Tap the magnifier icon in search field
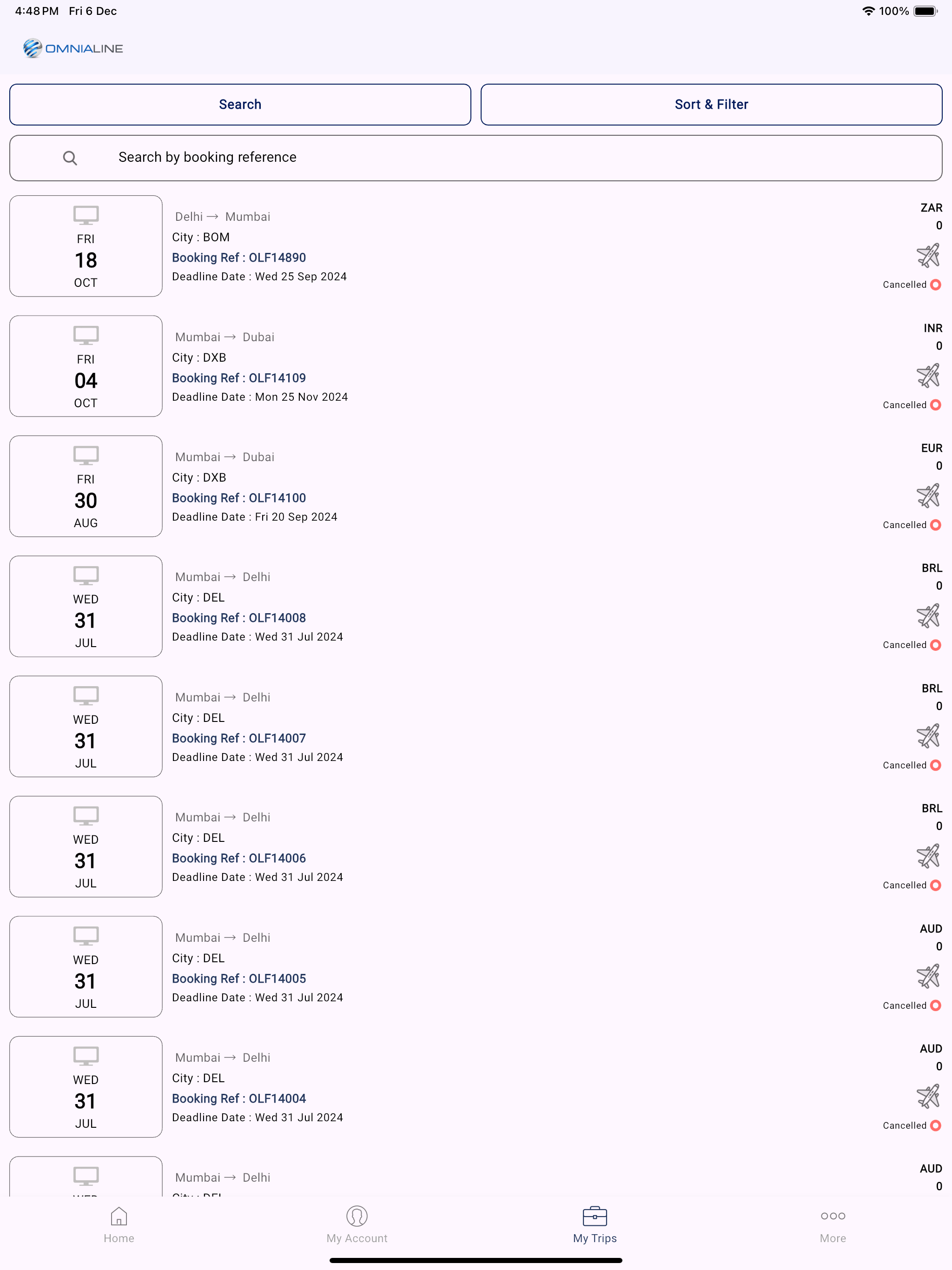Viewport: 952px width, 1270px height. [x=70, y=158]
